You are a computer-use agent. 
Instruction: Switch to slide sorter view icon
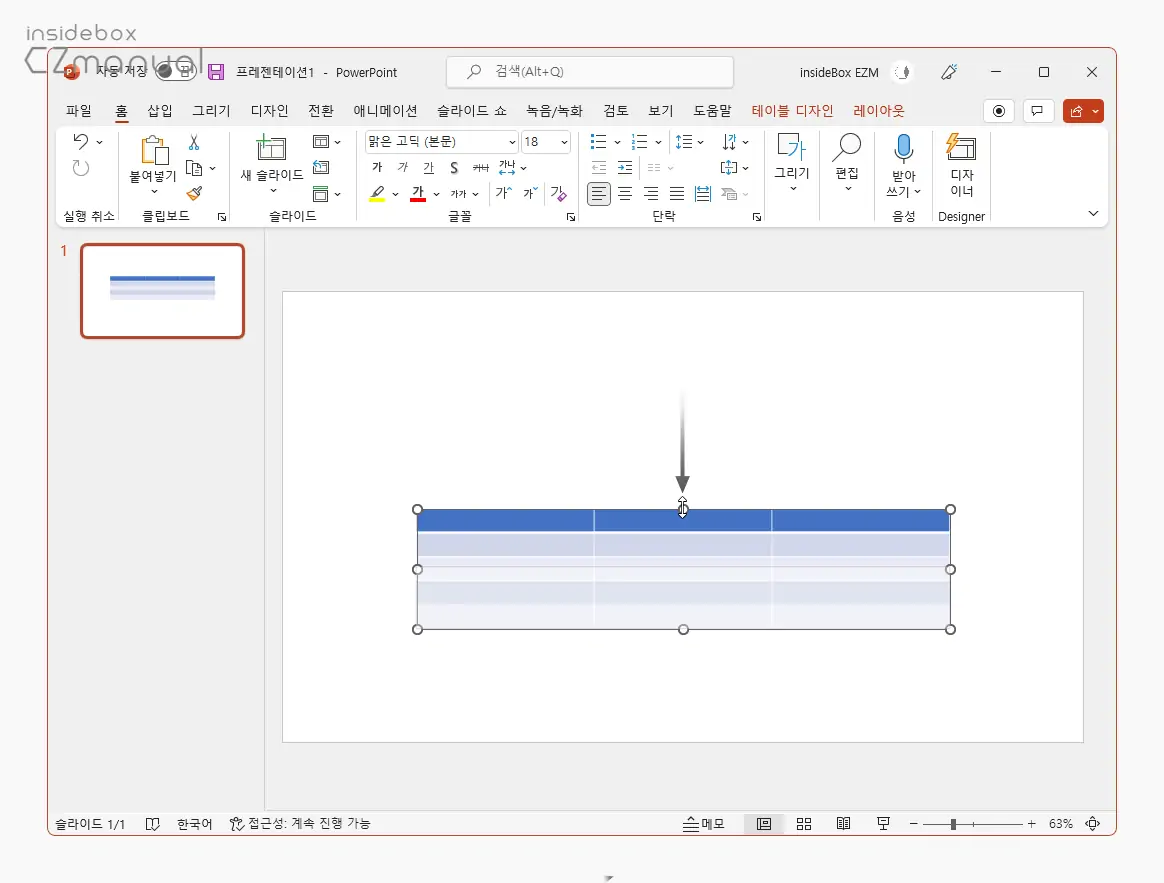[x=804, y=824]
